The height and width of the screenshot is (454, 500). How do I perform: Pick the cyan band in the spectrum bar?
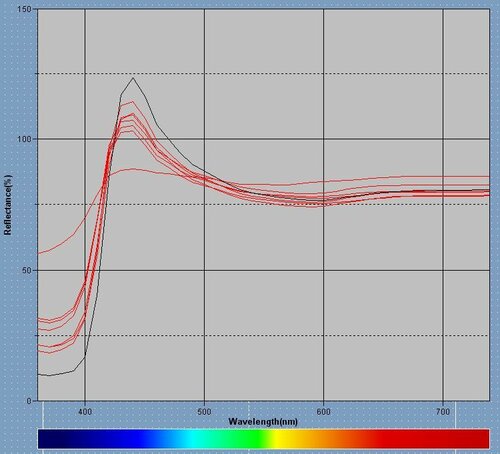pyautogui.click(x=193, y=439)
